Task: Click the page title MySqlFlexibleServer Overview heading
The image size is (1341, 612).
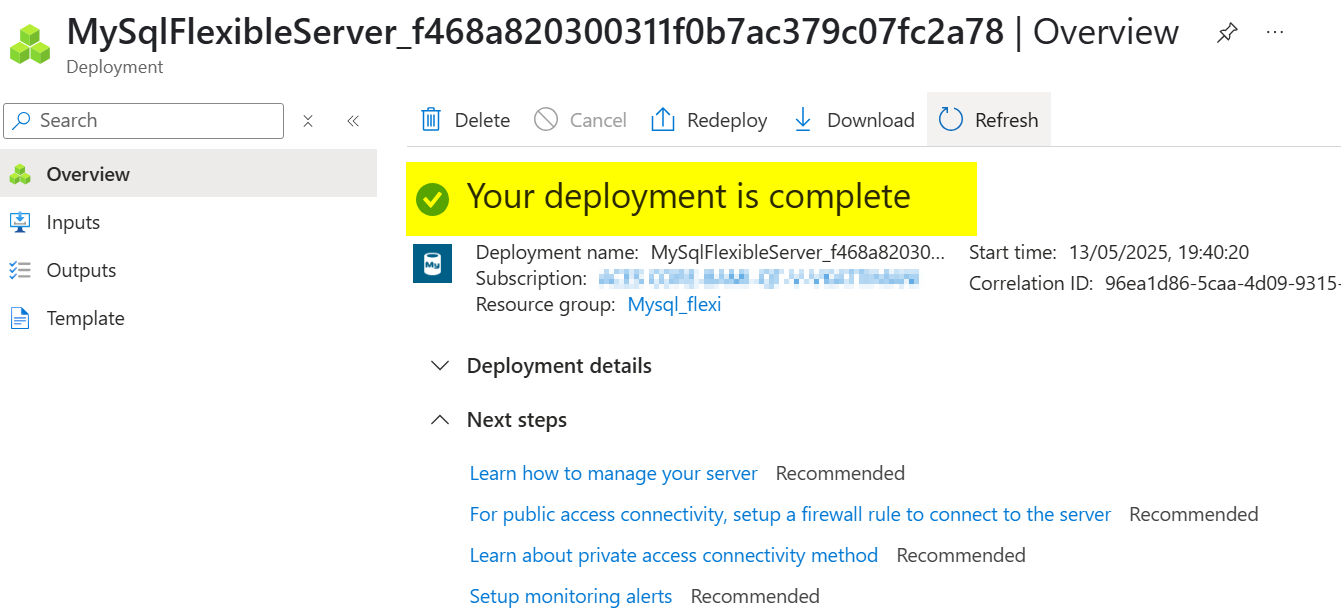Action: (x=623, y=32)
